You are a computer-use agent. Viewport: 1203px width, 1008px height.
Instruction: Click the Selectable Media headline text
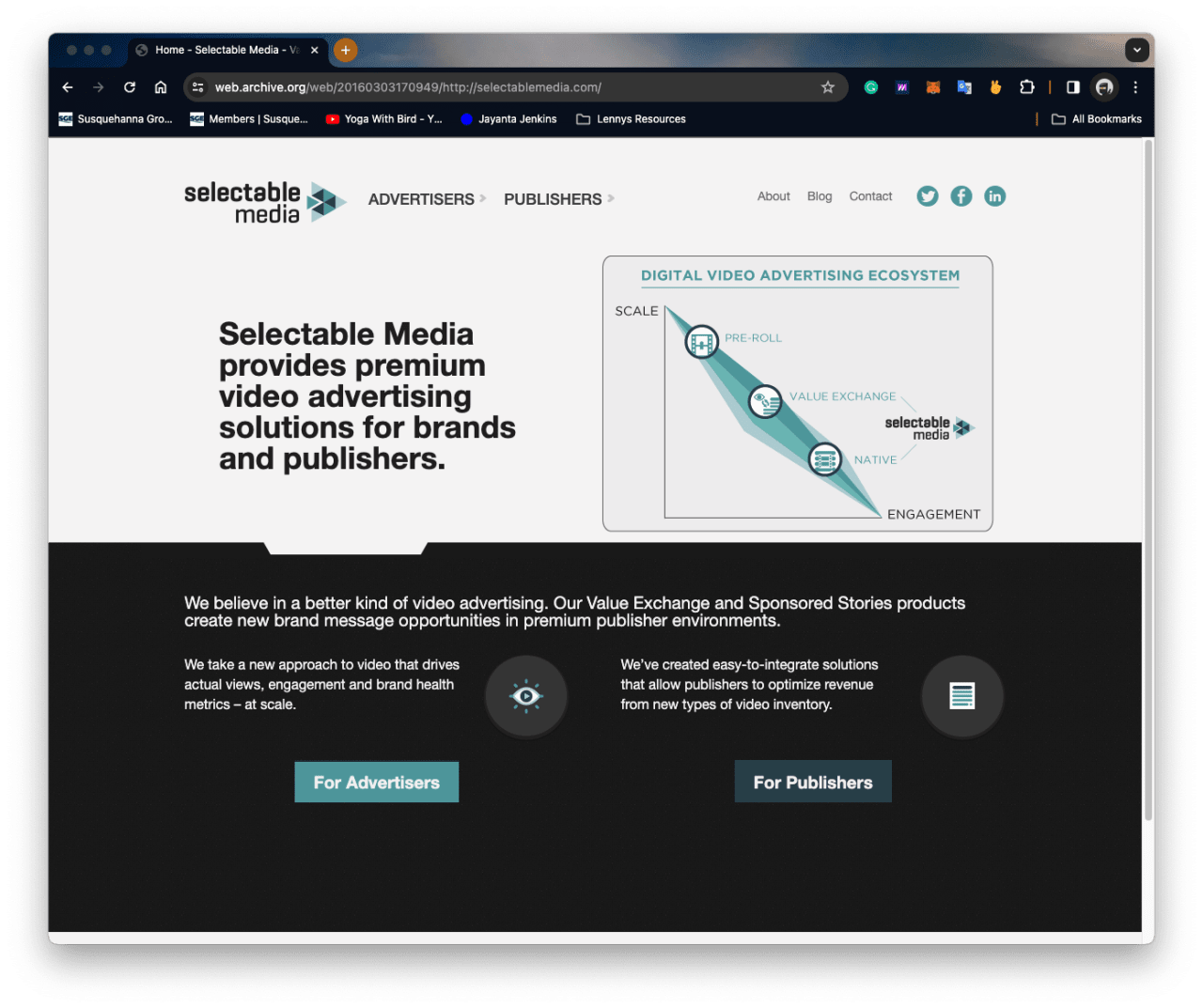367,396
